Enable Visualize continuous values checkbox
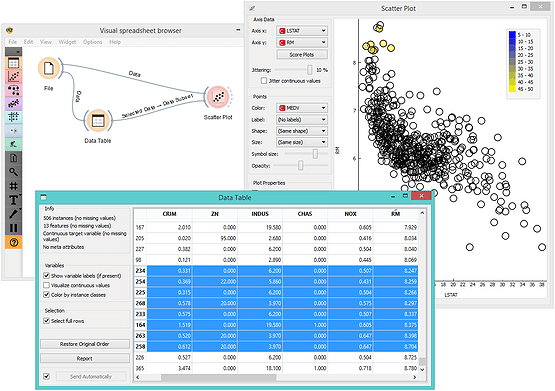Image resolution: width=555 pixels, height=391 pixels. [x=46, y=285]
